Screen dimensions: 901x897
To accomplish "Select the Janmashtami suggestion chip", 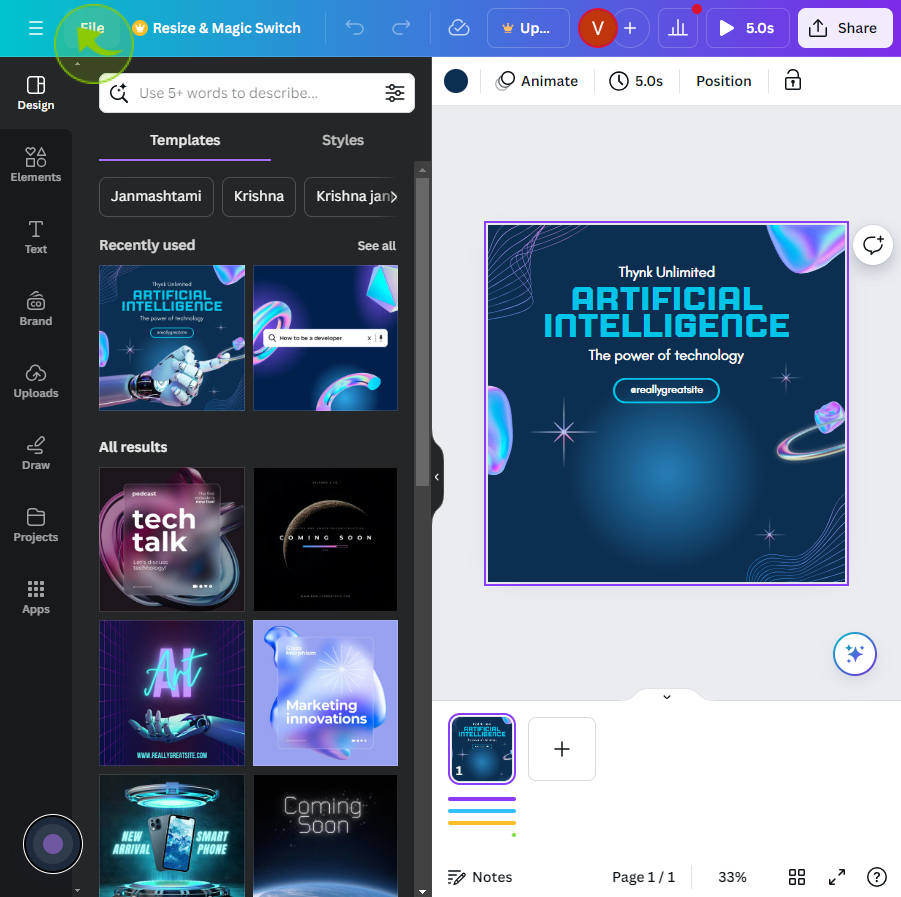I will click(x=156, y=197).
